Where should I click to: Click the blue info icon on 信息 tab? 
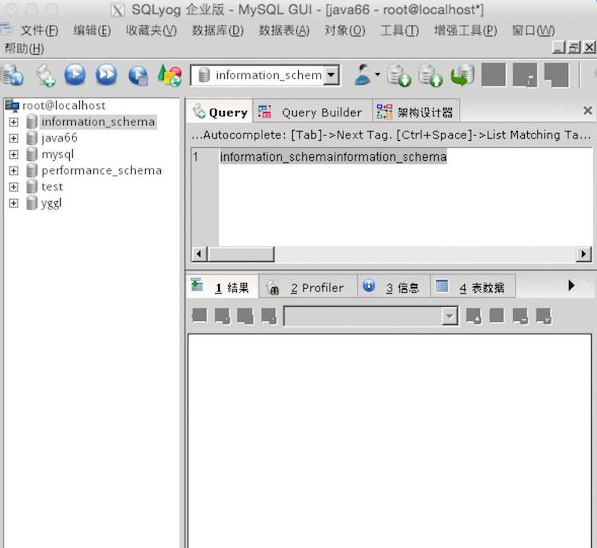tap(369, 286)
